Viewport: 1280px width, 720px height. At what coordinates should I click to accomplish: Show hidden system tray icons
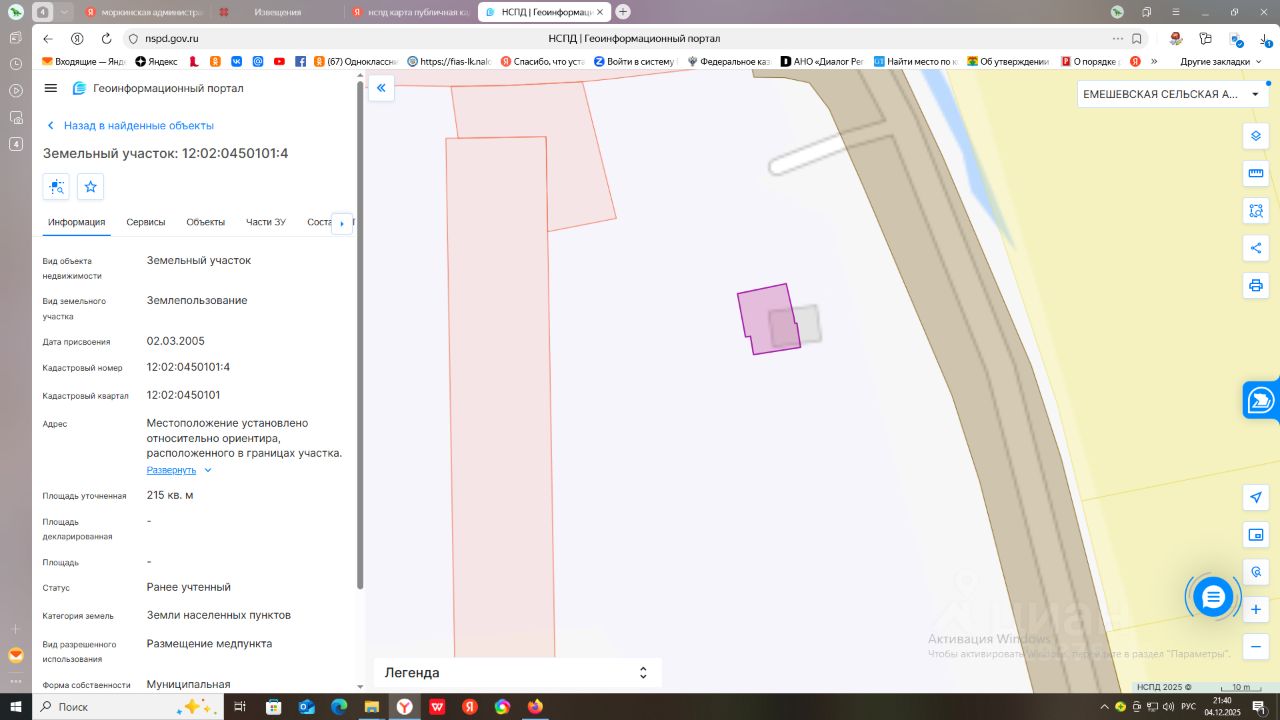pyautogui.click(x=1103, y=707)
